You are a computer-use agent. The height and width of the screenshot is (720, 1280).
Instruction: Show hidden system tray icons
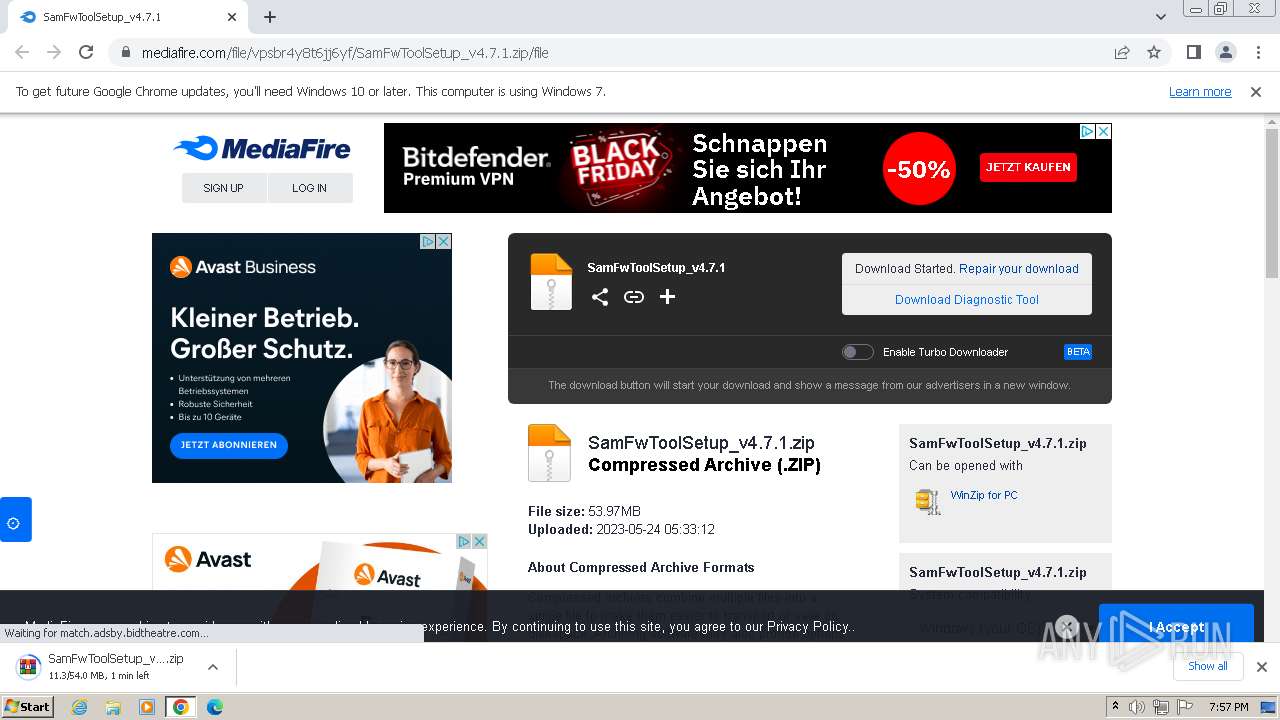coord(1115,707)
